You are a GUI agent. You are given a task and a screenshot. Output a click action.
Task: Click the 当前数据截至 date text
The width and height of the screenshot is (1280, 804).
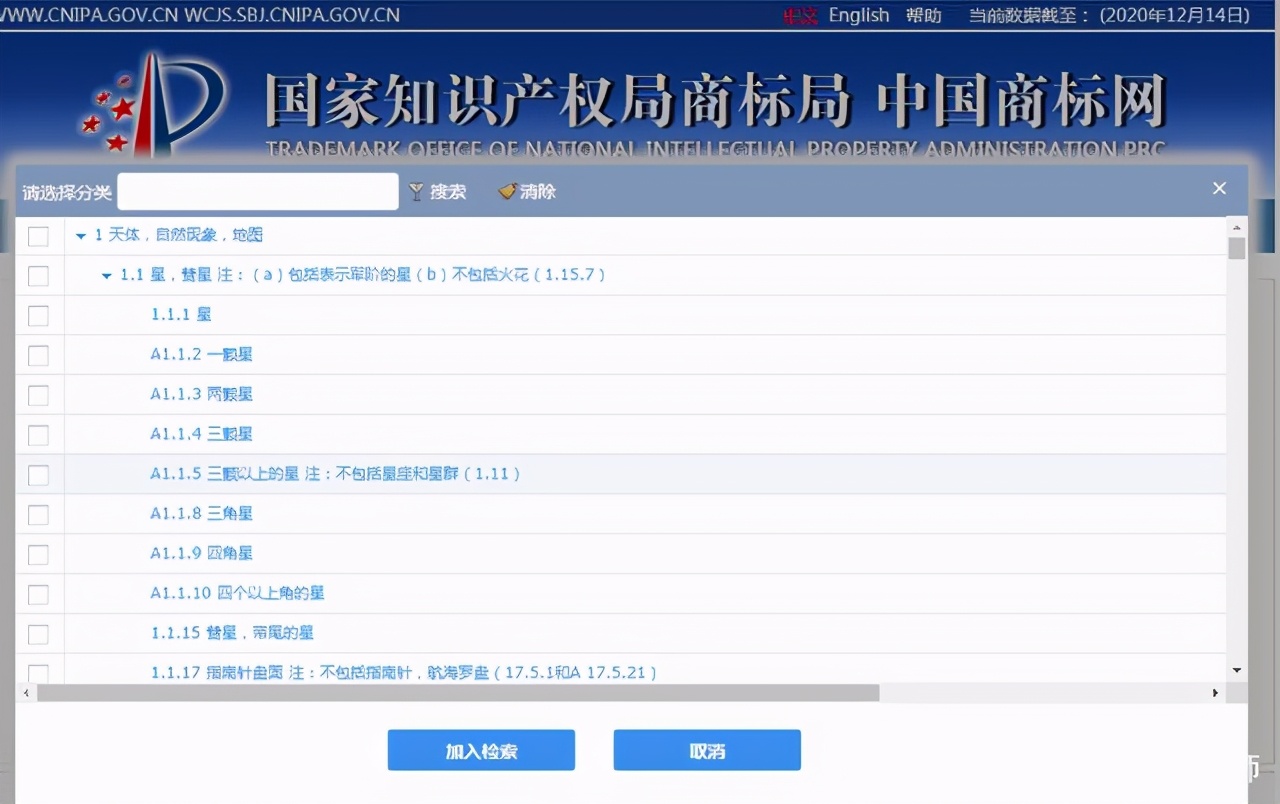pyautogui.click(x=1110, y=15)
